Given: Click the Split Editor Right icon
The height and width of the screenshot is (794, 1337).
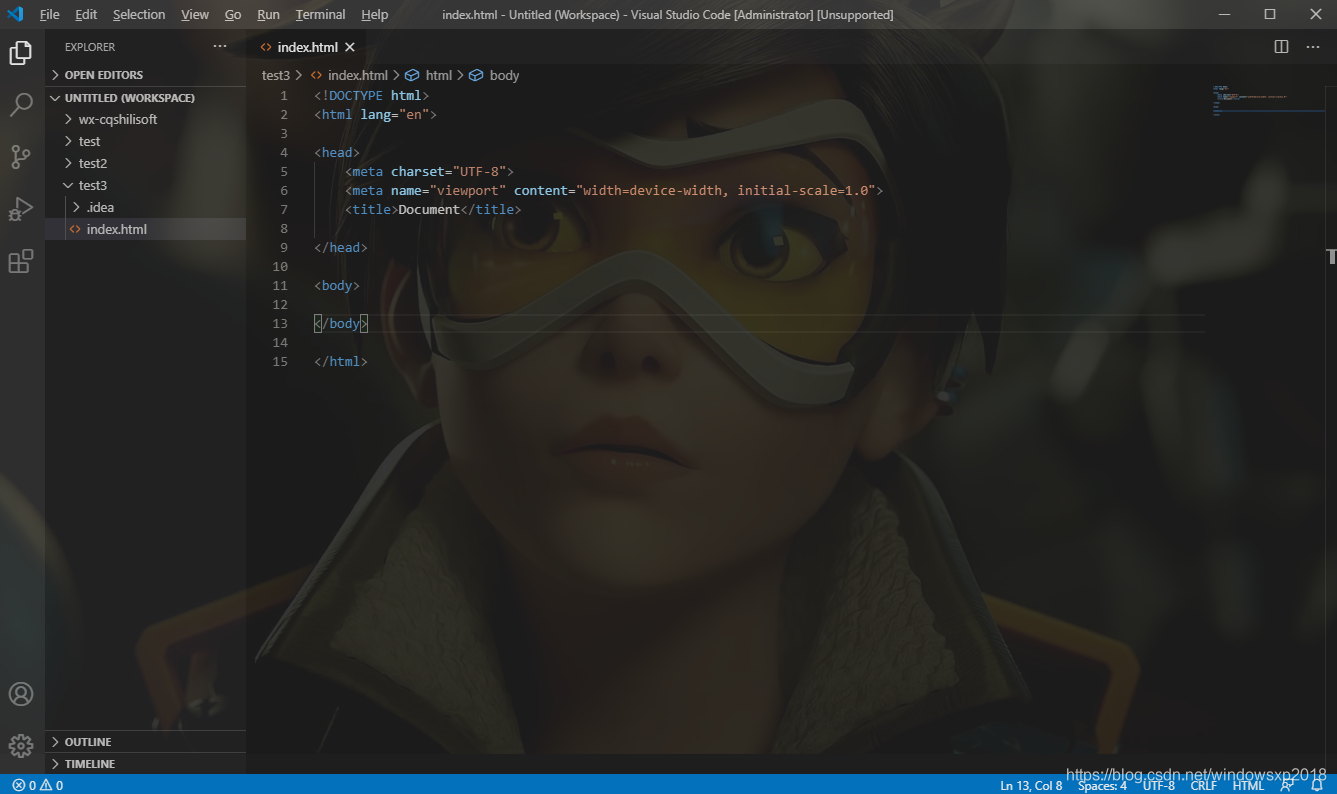Looking at the screenshot, I should [1281, 47].
